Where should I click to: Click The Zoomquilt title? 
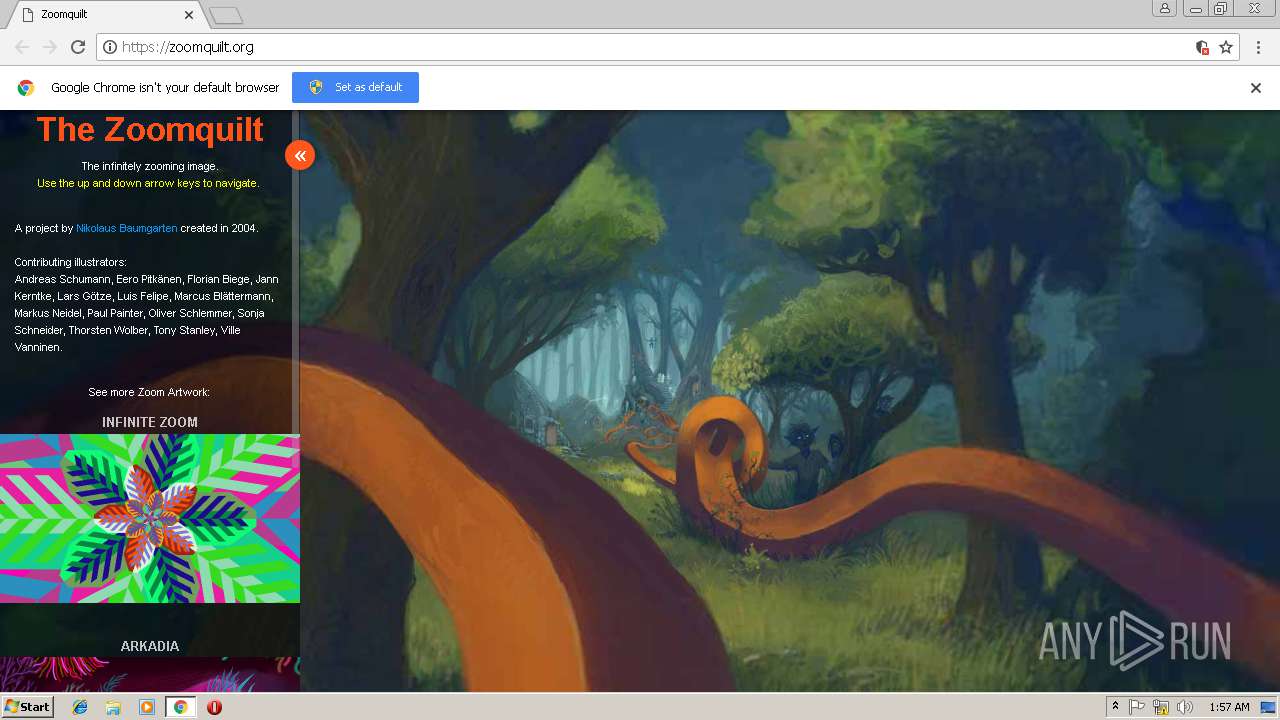click(x=150, y=129)
